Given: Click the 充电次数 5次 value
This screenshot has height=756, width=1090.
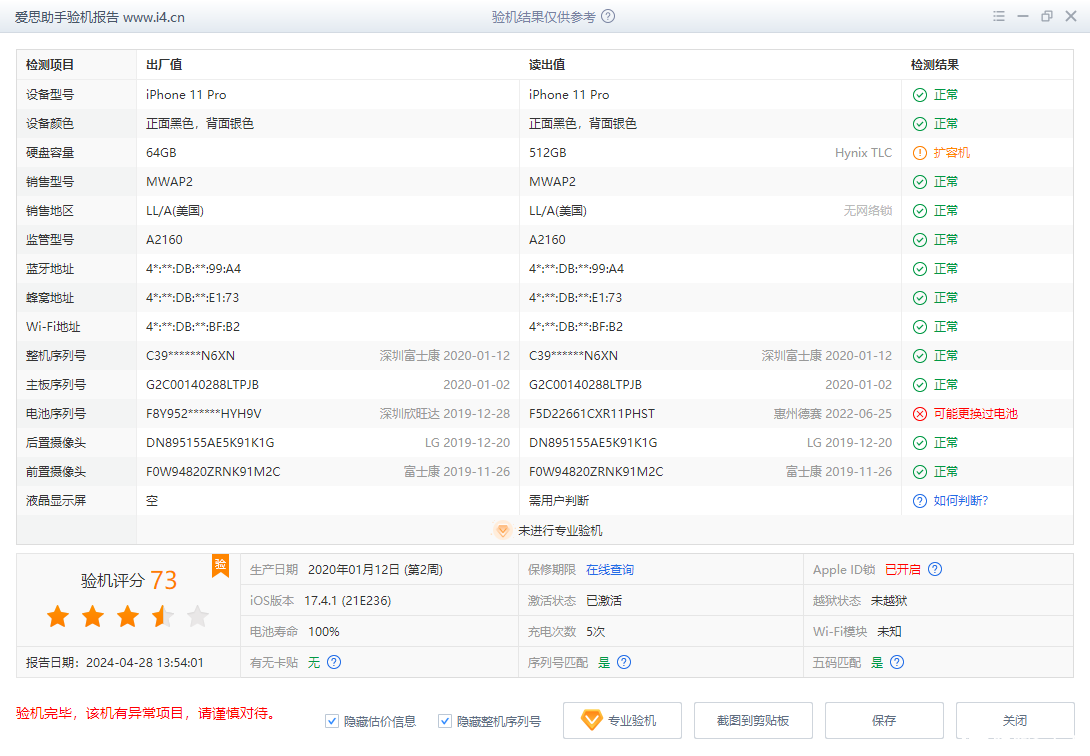Looking at the screenshot, I should [596, 632].
